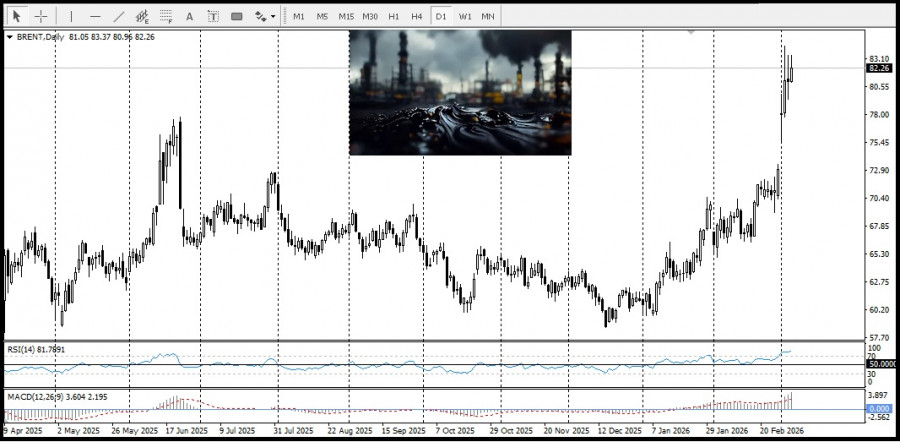The height and width of the screenshot is (442, 900).
Task: Click the MN monthly timeframe button
Action: (x=488, y=16)
